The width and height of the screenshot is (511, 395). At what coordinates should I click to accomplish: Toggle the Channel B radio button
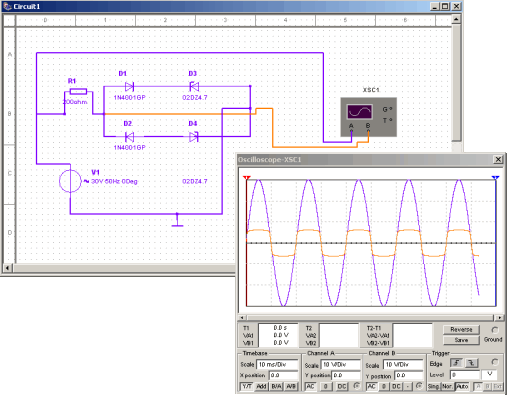click(x=419, y=386)
